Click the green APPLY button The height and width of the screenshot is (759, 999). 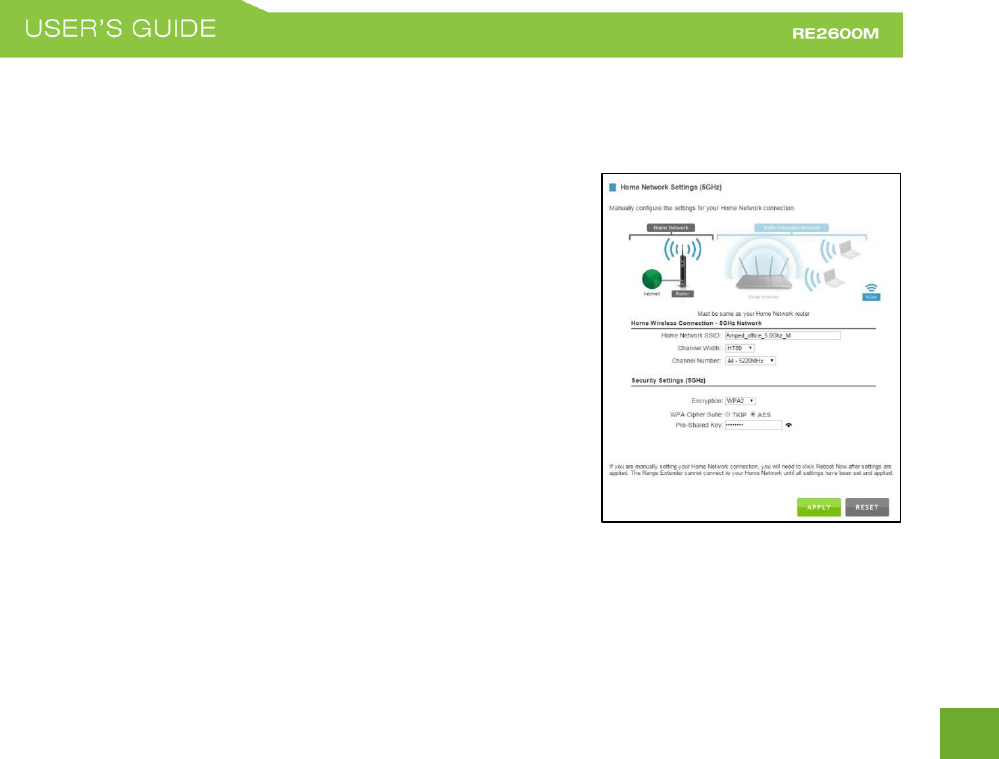coord(819,507)
